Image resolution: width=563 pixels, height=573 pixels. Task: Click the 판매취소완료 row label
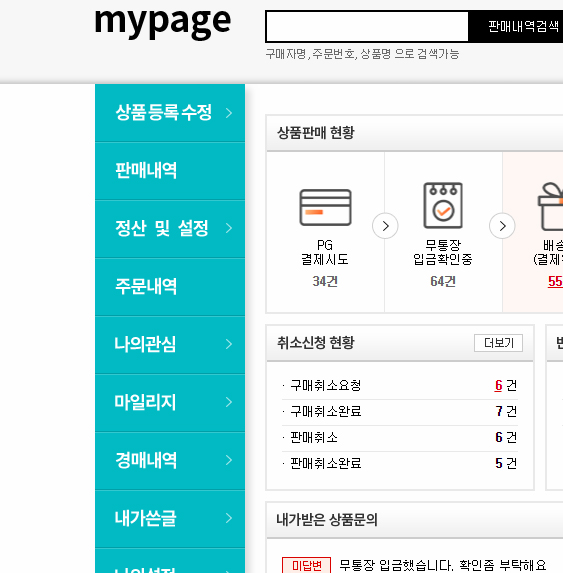pos(326,463)
